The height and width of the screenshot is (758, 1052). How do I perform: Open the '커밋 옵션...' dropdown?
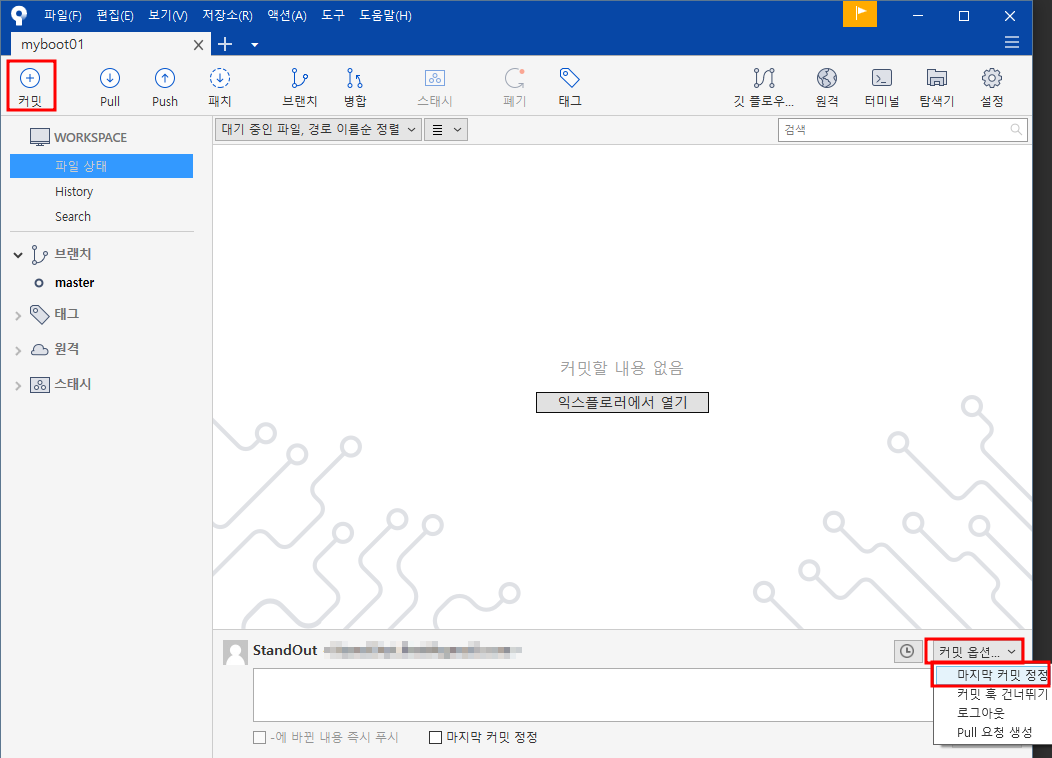coord(976,651)
